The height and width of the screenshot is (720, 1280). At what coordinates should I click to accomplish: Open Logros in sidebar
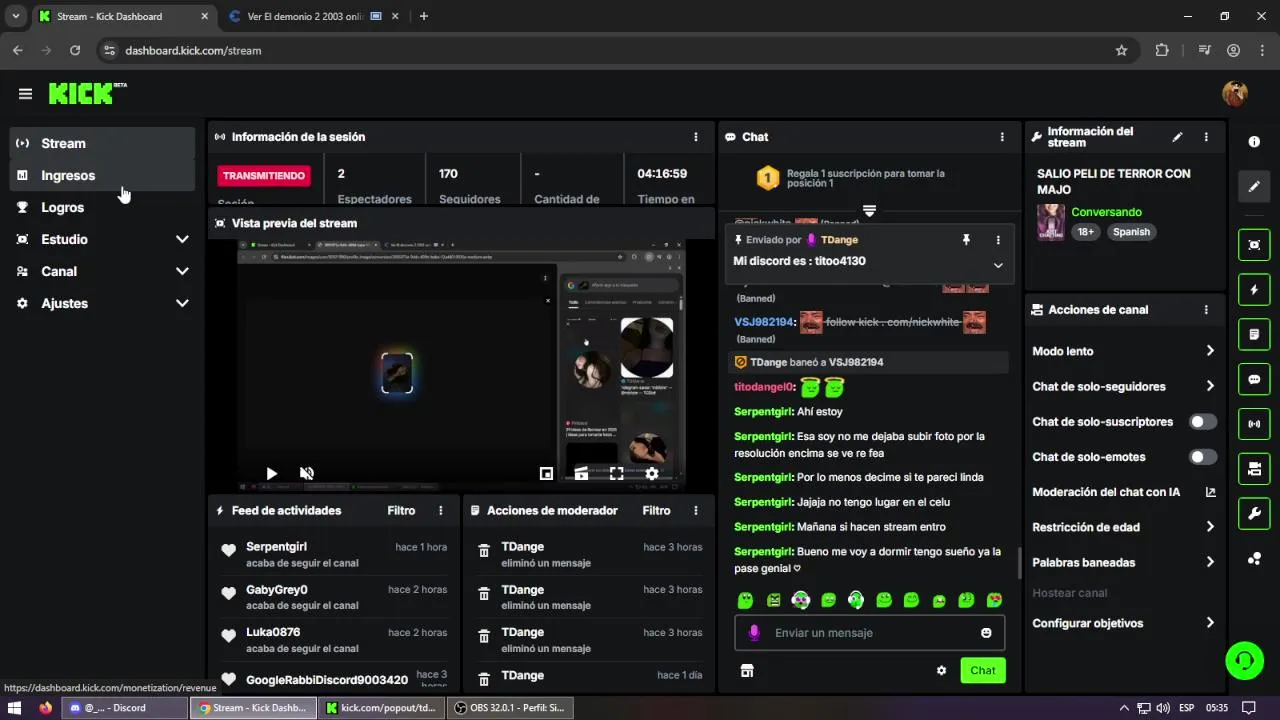click(x=102, y=207)
